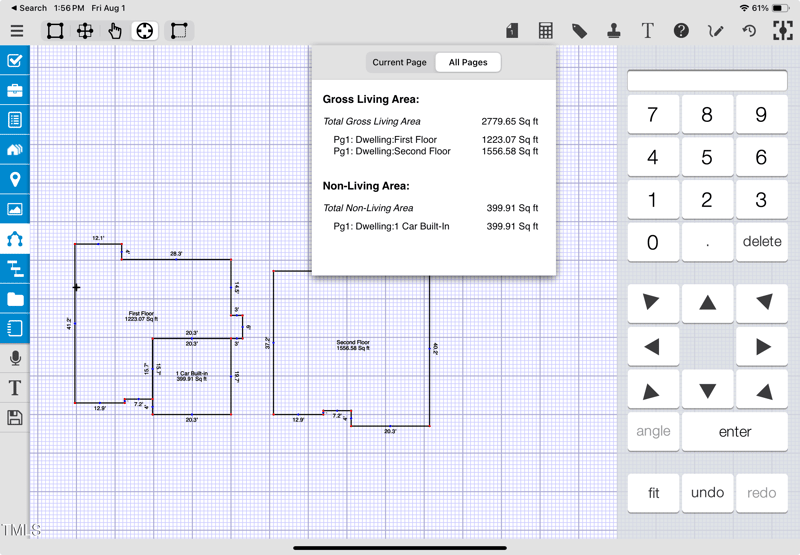Screen dimensions: 800x555
Task: Select the All Pages tab
Action: 468,62
